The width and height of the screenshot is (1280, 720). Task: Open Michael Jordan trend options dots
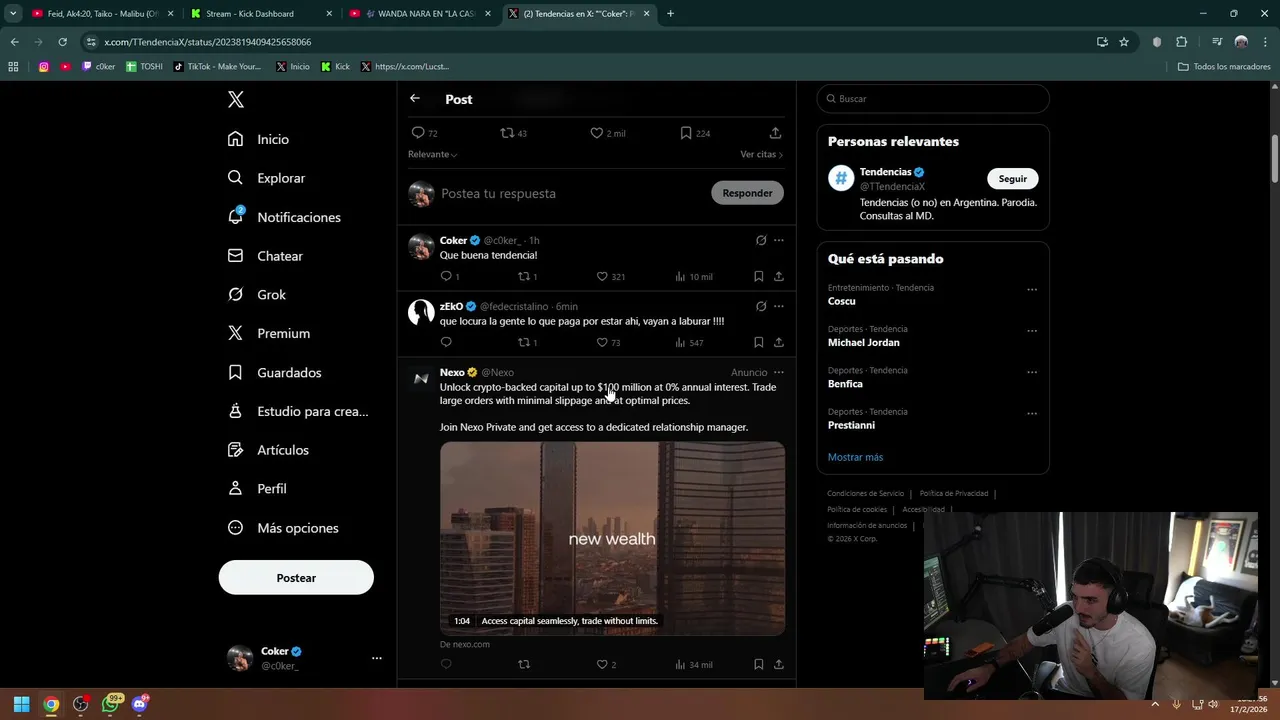click(x=1032, y=331)
